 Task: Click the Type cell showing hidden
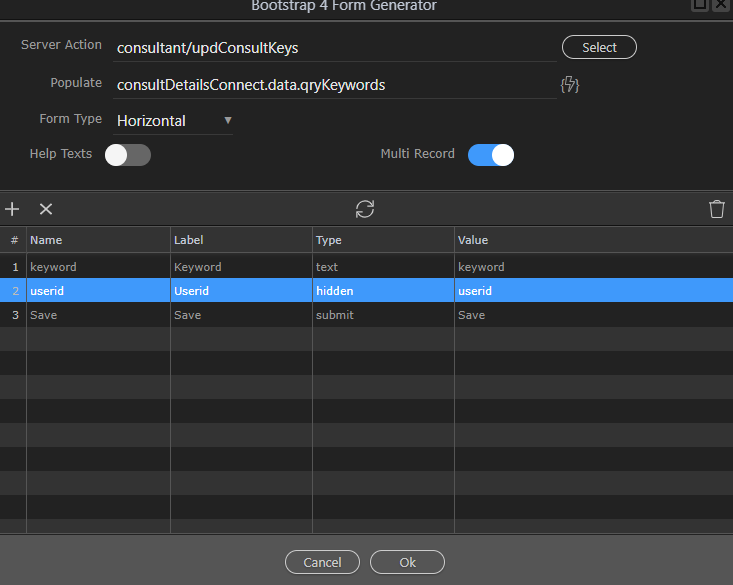(383, 291)
